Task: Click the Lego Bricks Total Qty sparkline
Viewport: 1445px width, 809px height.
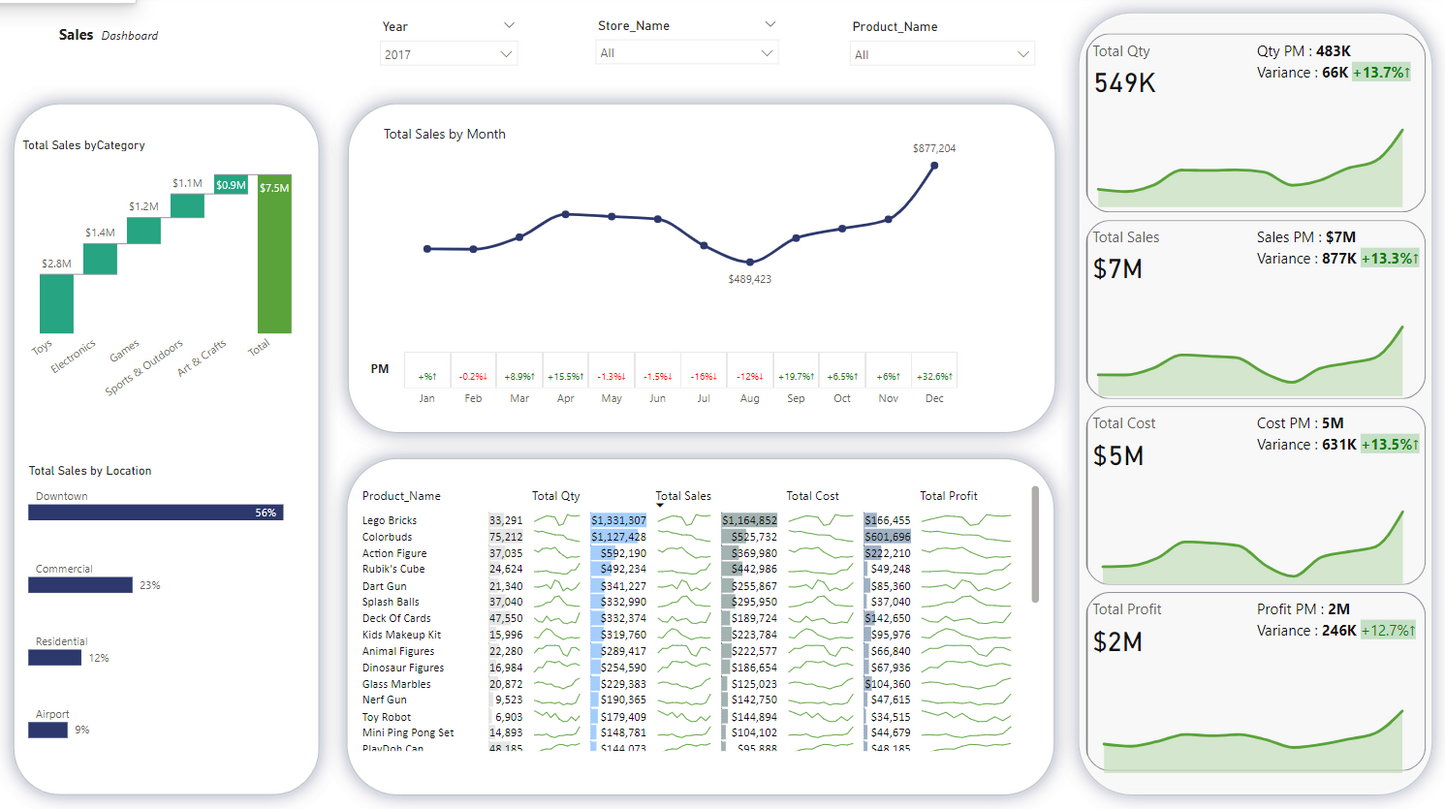Action: 557,520
